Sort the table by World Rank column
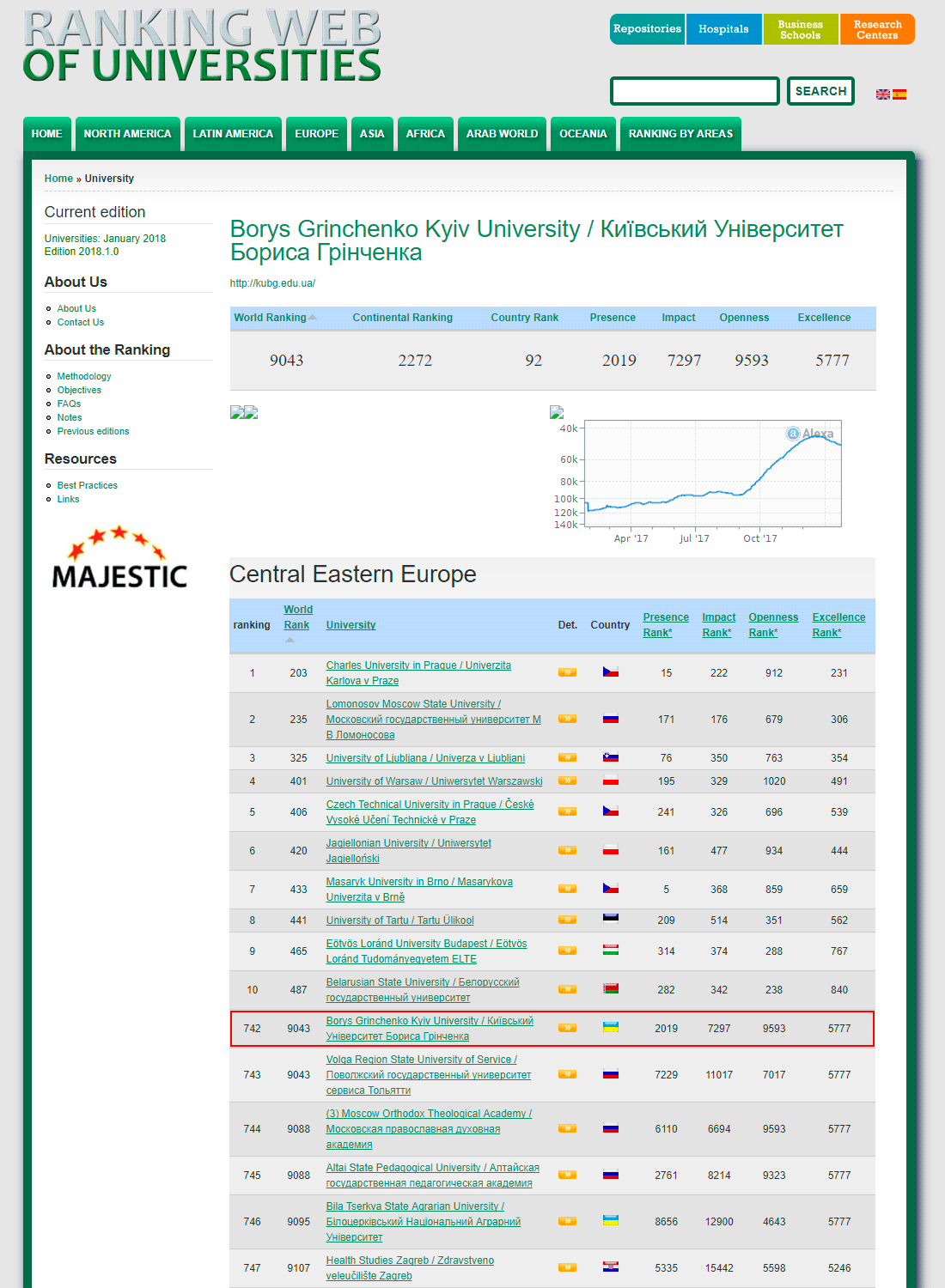The image size is (945, 1288). (297, 617)
